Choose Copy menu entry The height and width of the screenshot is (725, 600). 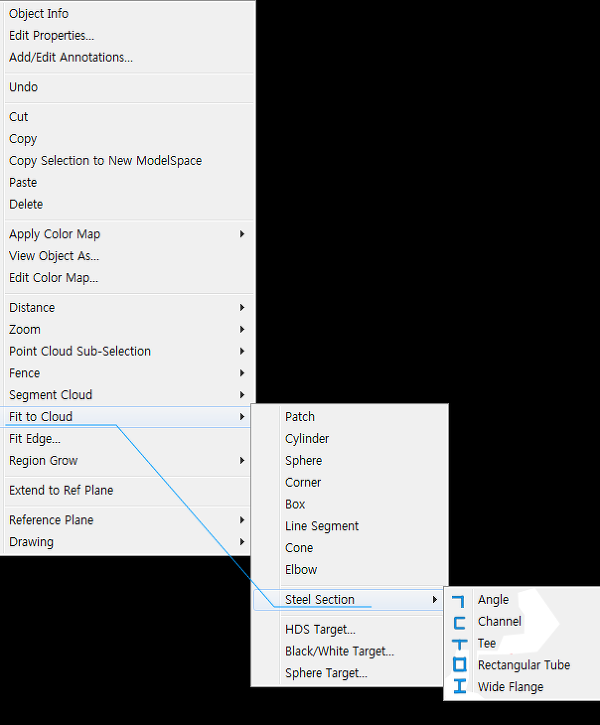(23, 139)
